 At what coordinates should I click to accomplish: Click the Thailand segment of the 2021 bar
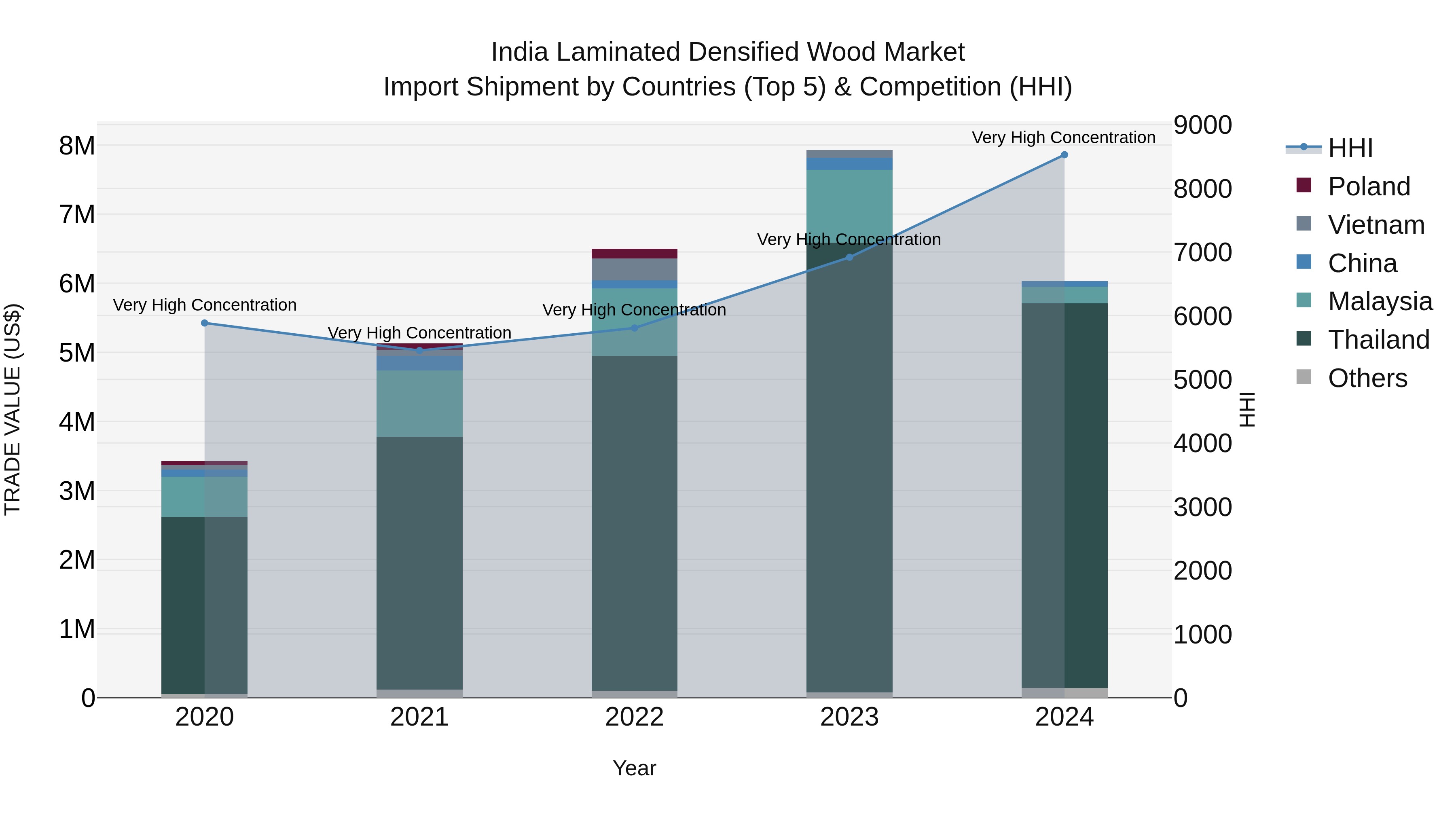(419, 563)
